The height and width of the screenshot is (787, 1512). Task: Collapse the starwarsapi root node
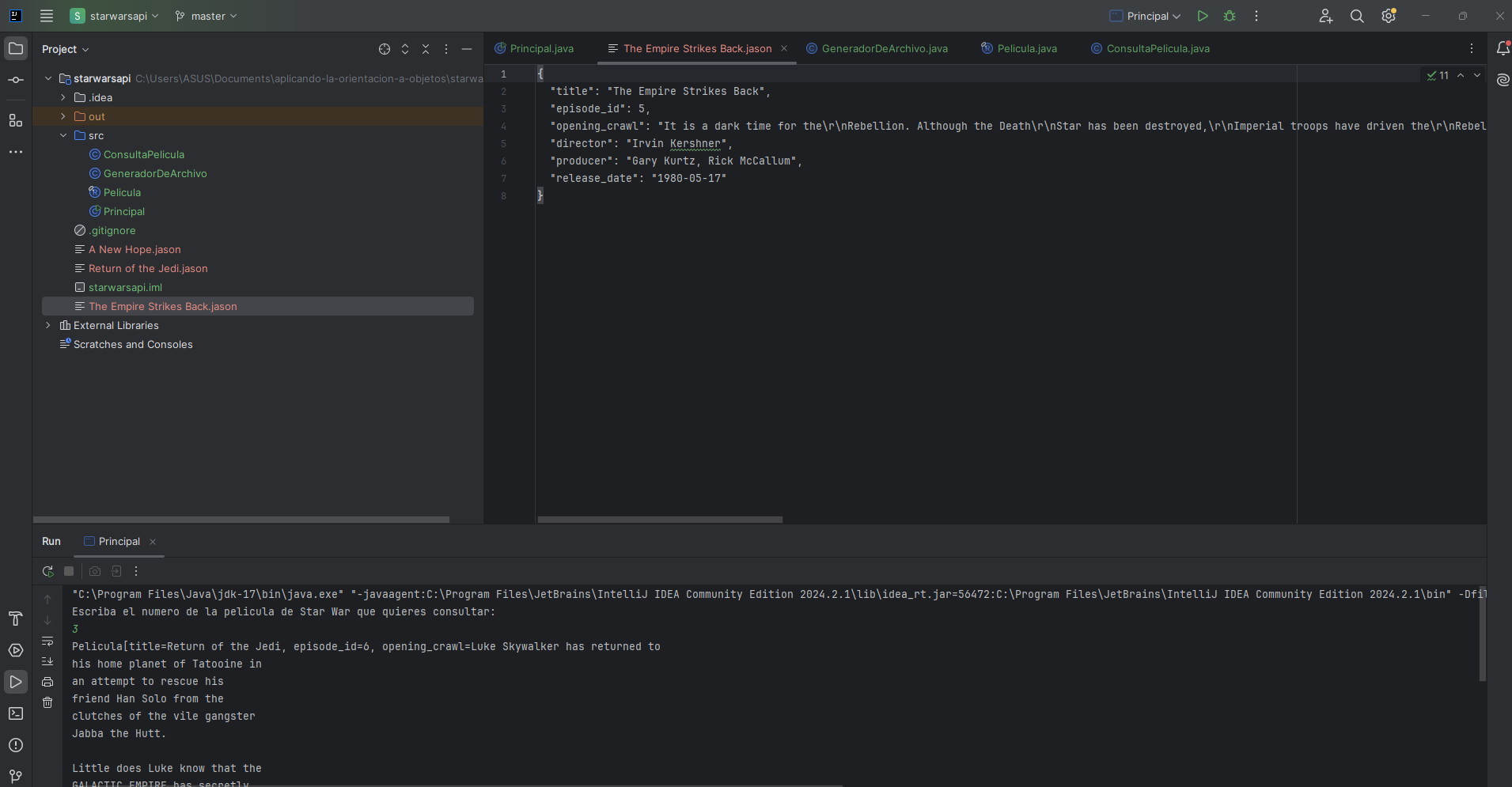point(48,78)
